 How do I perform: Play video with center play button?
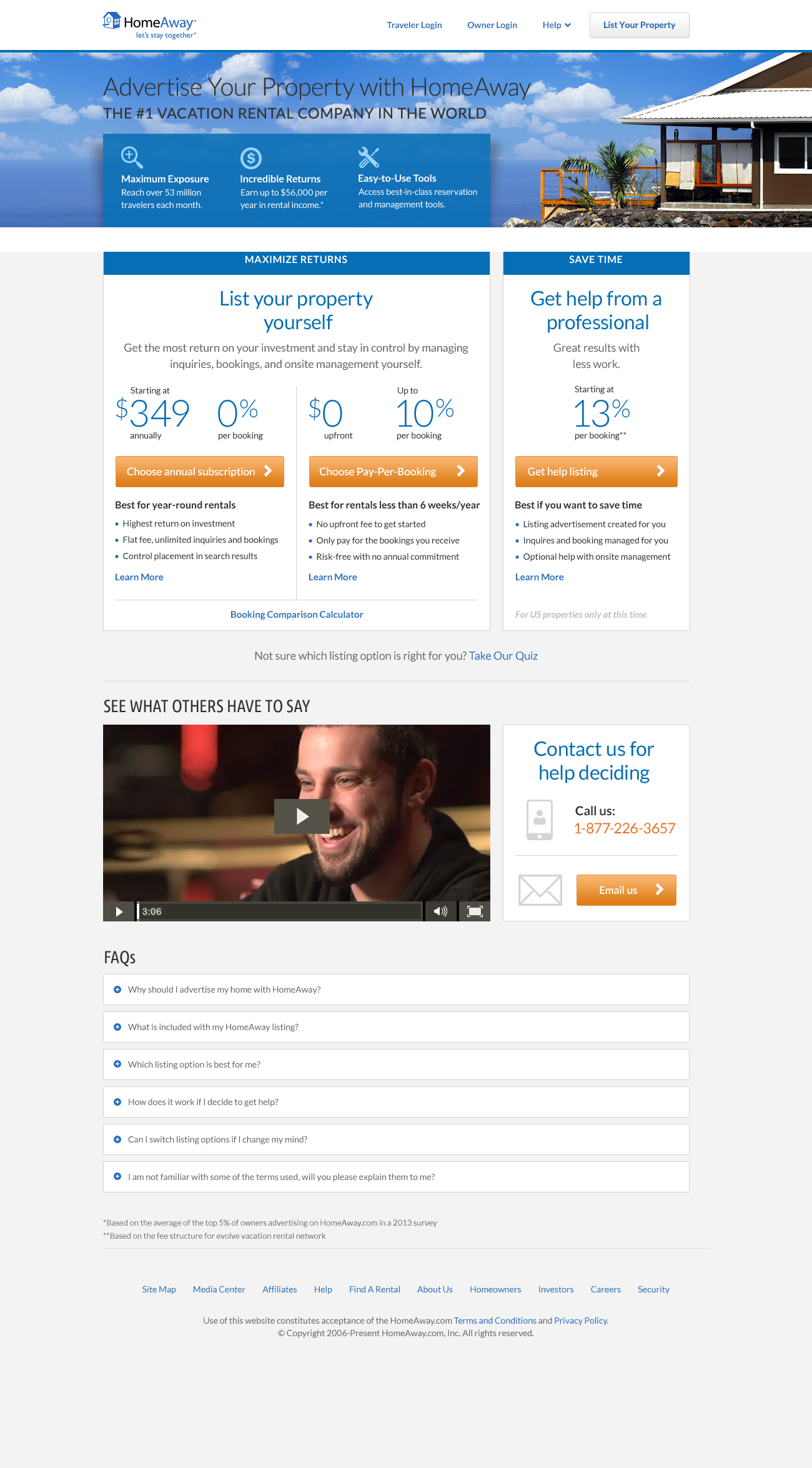(302, 816)
